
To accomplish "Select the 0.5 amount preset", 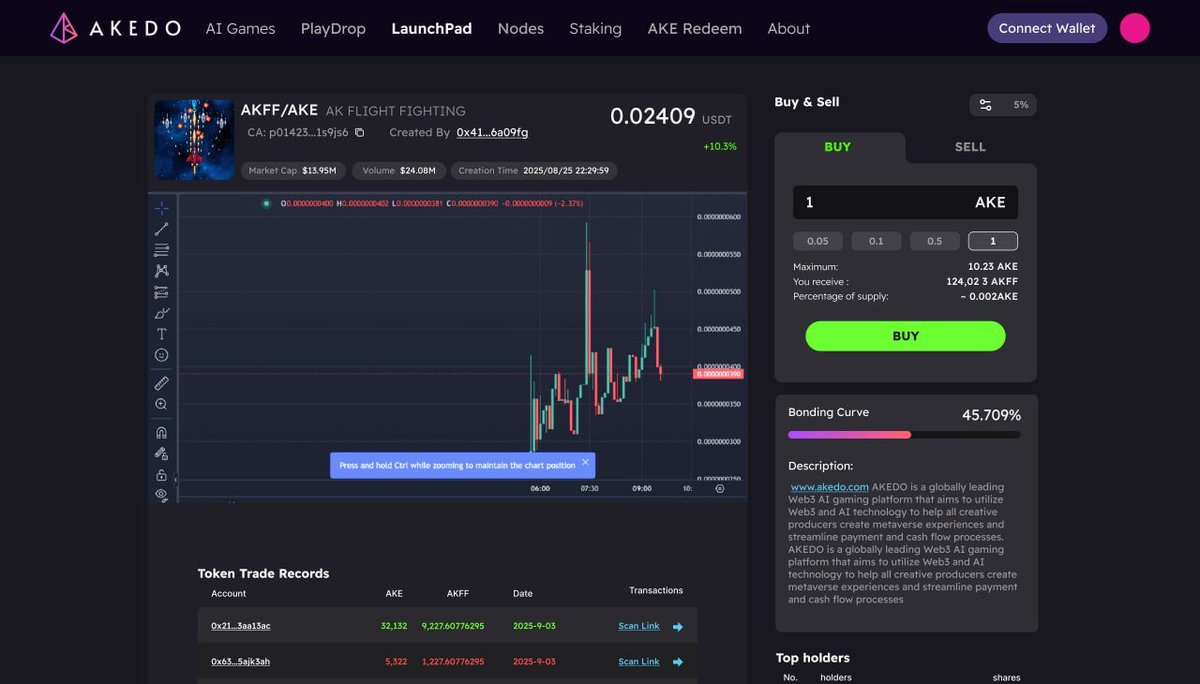I will 934,241.
